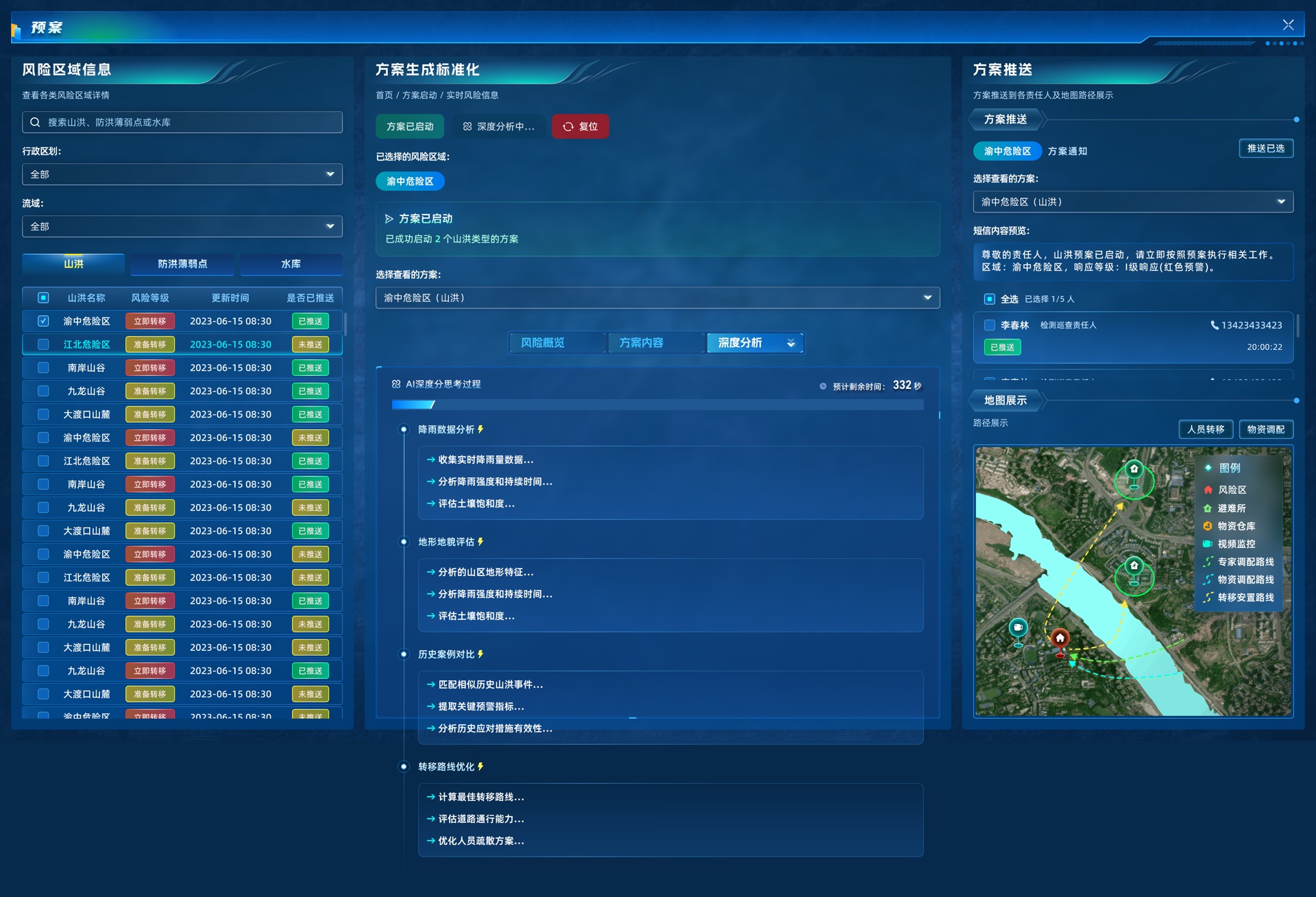Image resolution: width=1316 pixels, height=897 pixels.
Task: Open the 流域 dropdown
Action: (182, 226)
